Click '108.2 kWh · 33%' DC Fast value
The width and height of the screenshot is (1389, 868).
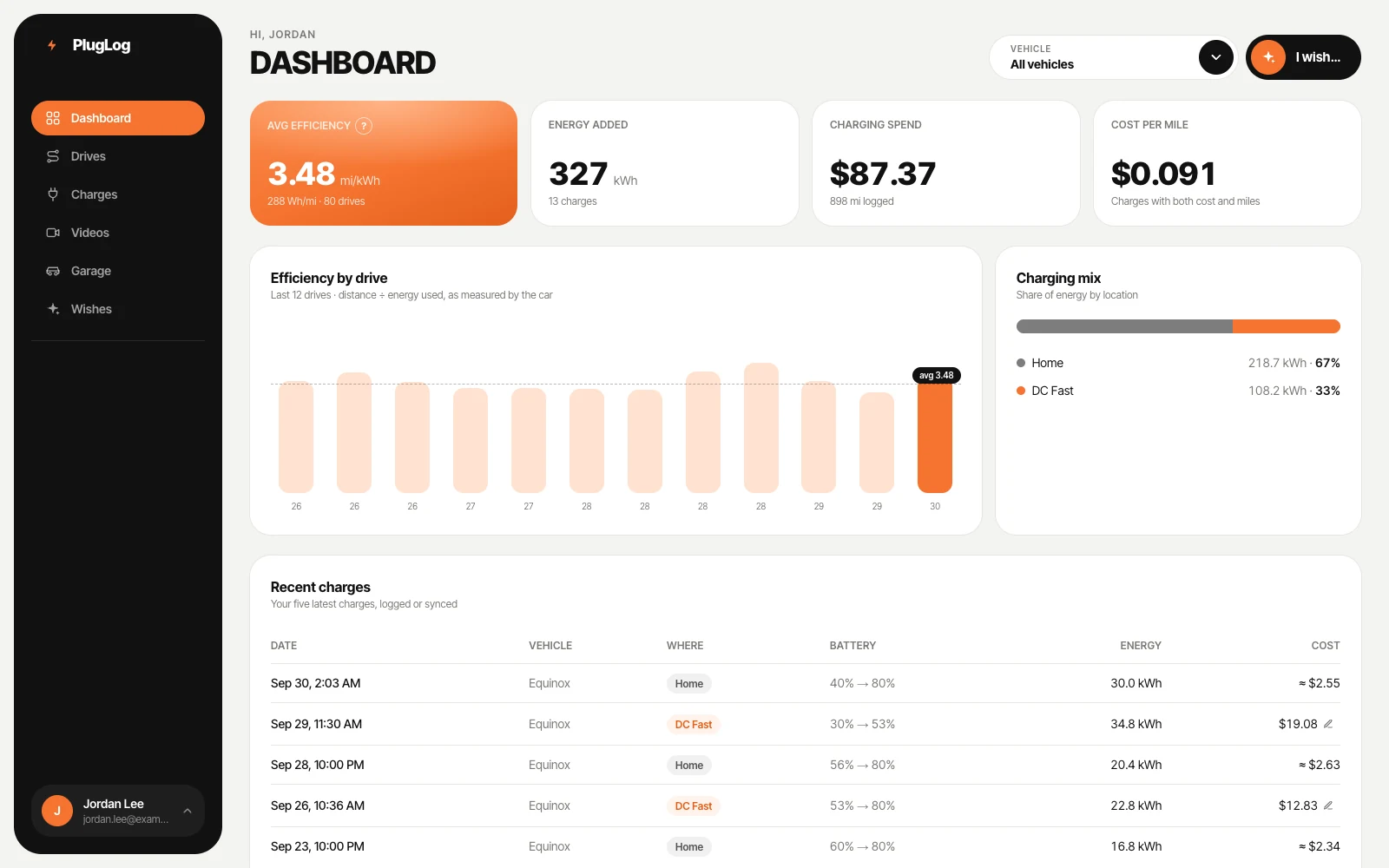(x=1294, y=391)
